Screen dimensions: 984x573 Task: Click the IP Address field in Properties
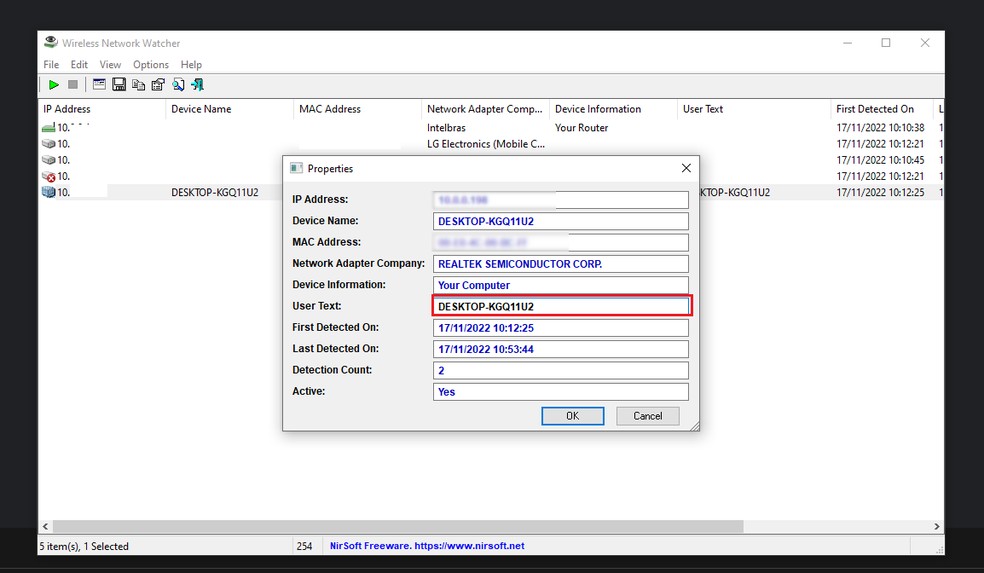pyautogui.click(x=561, y=200)
